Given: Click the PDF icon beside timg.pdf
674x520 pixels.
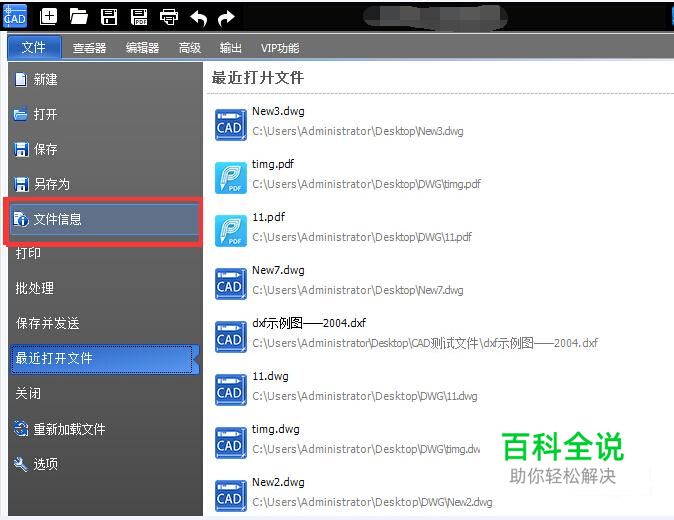Looking at the screenshot, I should coord(230,178).
